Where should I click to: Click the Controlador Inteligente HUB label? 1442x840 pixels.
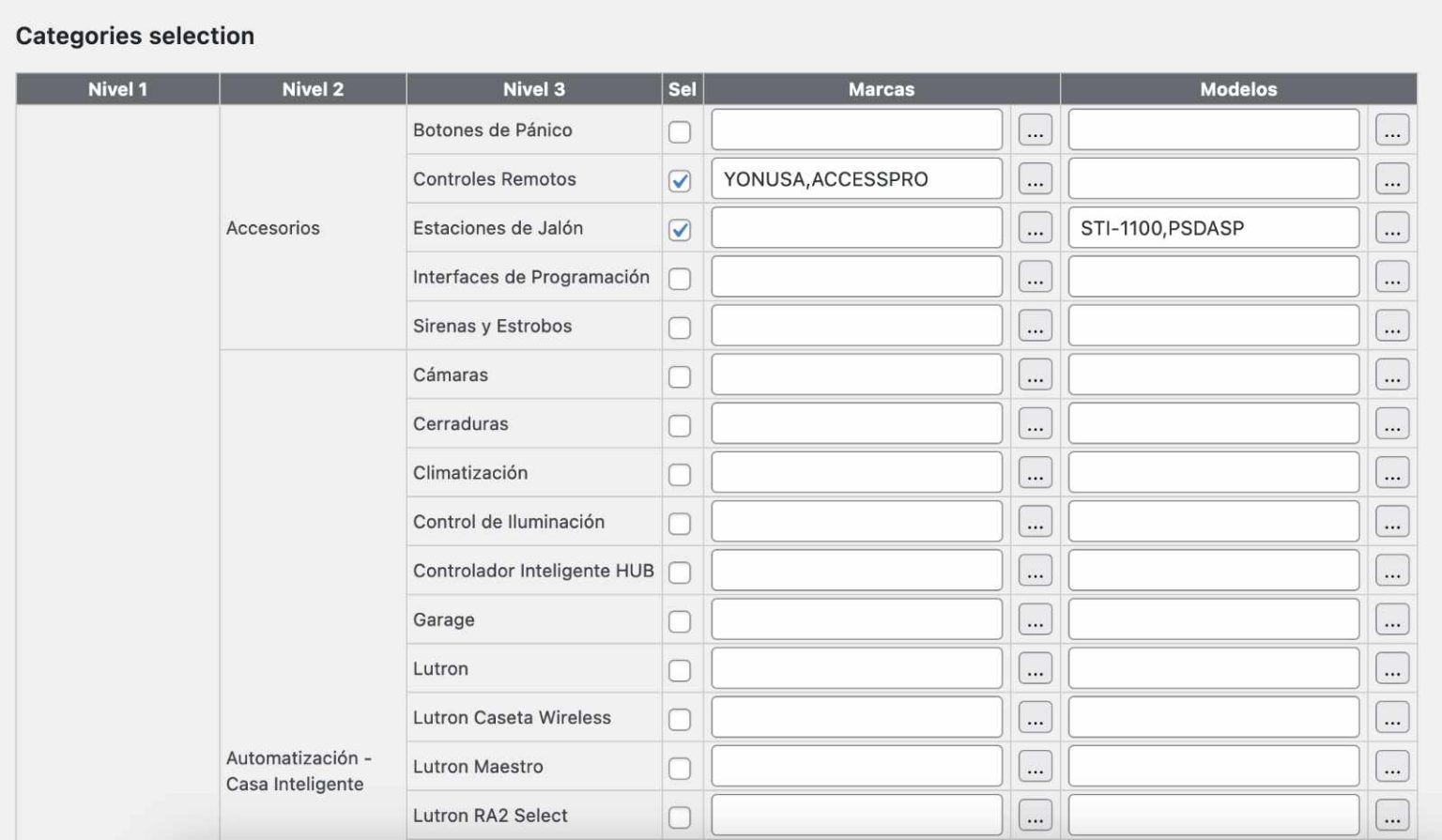[x=533, y=571]
